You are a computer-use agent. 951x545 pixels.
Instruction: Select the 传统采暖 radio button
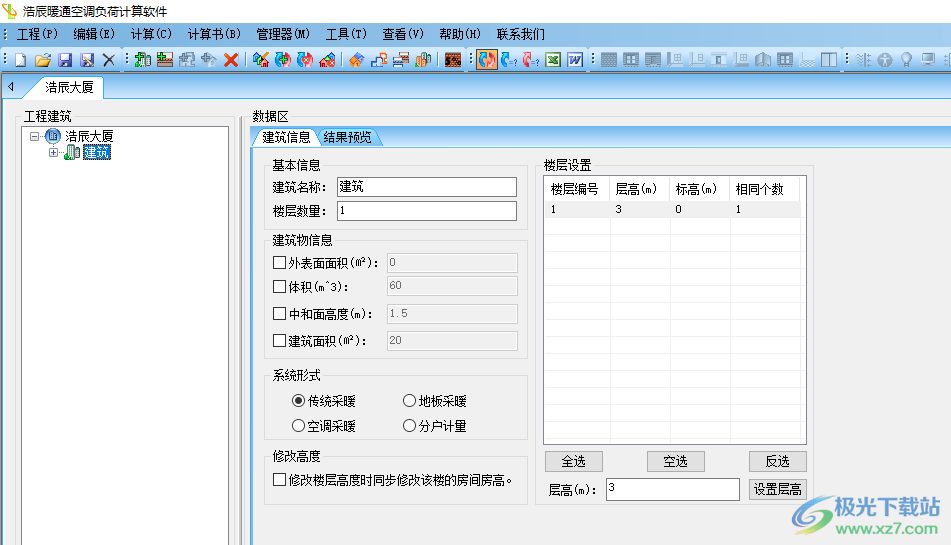pos(298,401)
